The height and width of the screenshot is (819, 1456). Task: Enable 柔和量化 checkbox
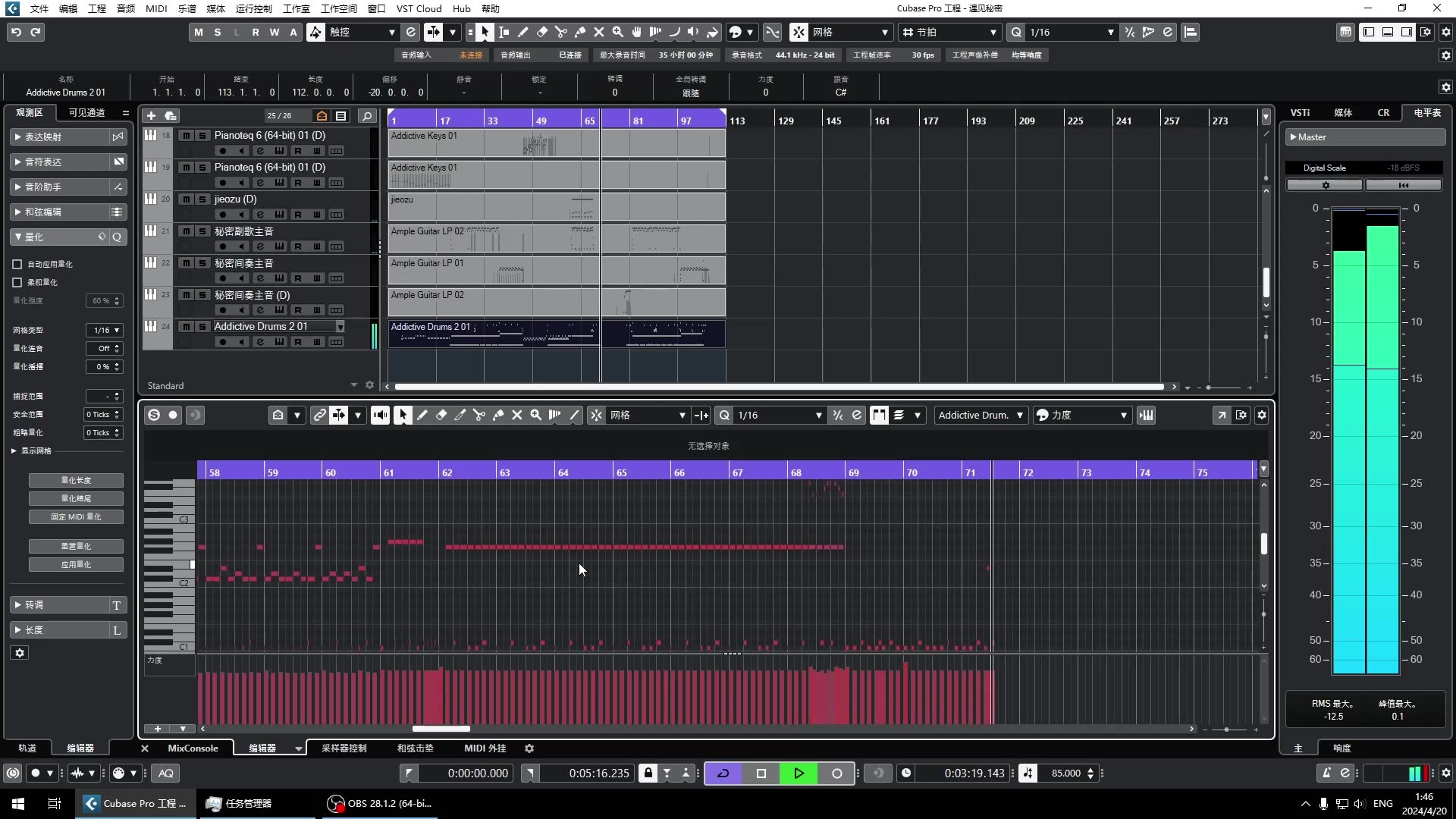coord(17,282)
